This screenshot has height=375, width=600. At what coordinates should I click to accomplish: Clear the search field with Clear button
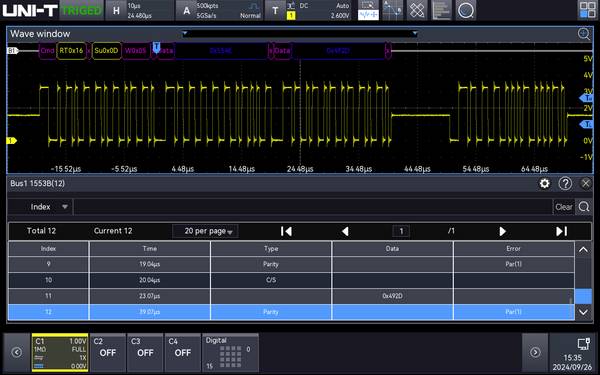564,207
